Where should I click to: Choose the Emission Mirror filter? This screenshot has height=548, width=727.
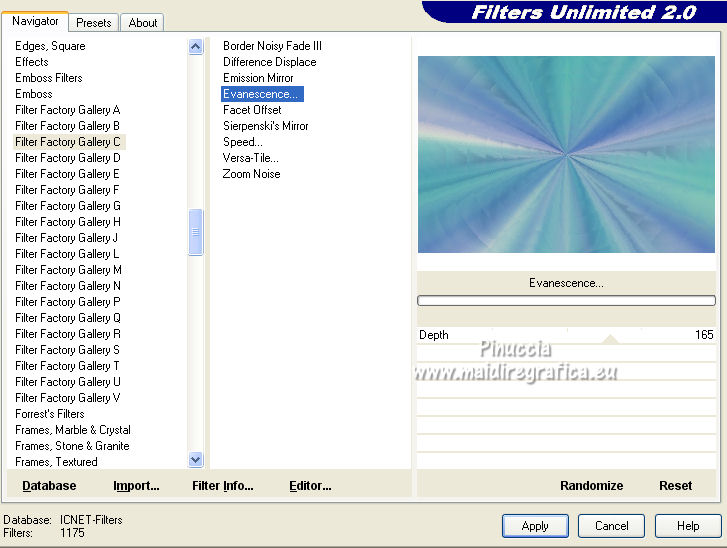click(258, 78)
